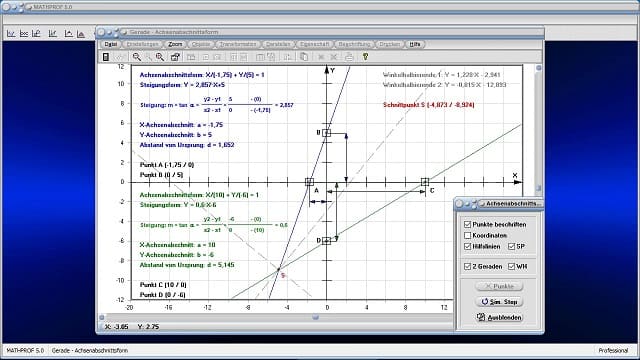The height and width of the screenshot is (360, 640).
Task: Toggle the SP checkbox
Action: coord(511,246)
